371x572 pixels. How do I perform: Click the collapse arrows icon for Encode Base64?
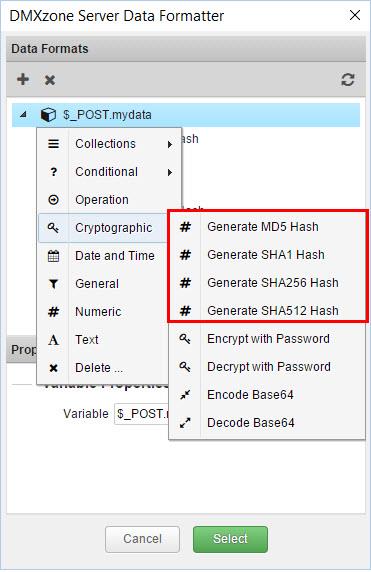point(185,395)
